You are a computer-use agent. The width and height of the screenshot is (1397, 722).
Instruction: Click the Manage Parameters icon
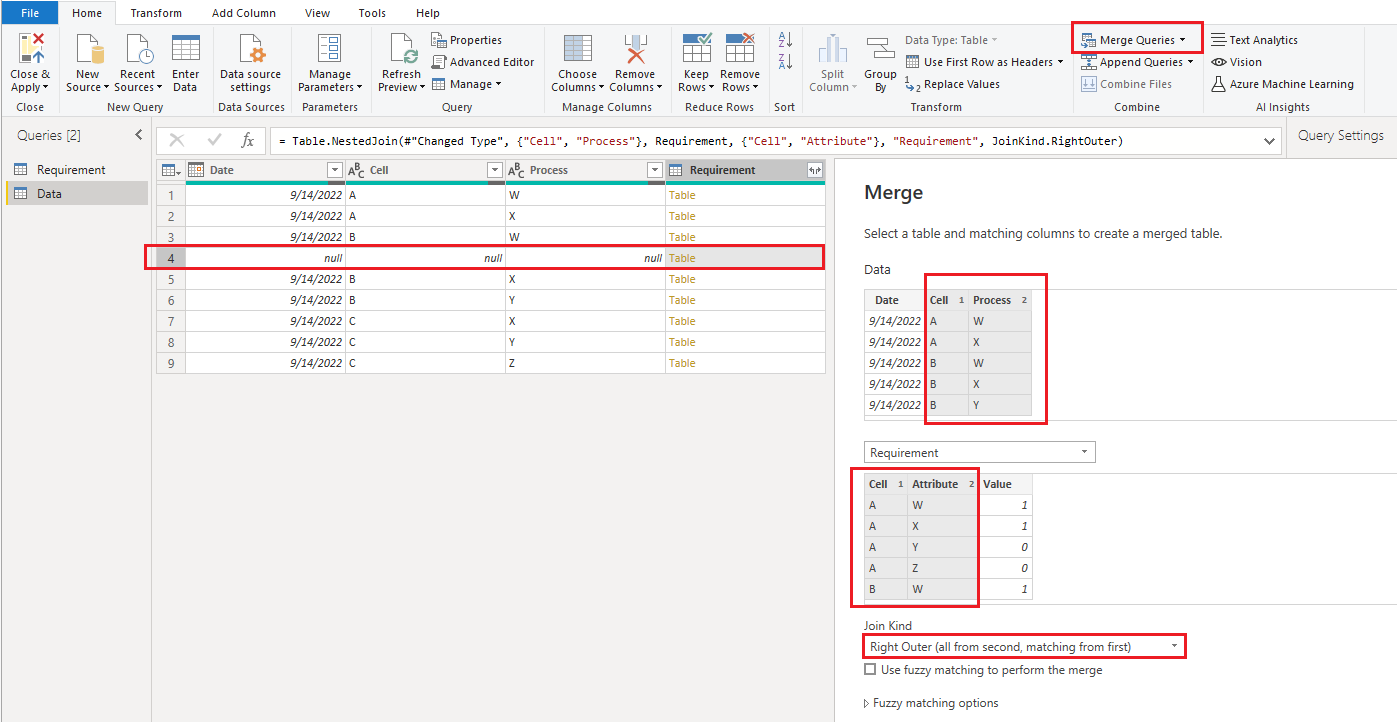click(x=329, y=50)
